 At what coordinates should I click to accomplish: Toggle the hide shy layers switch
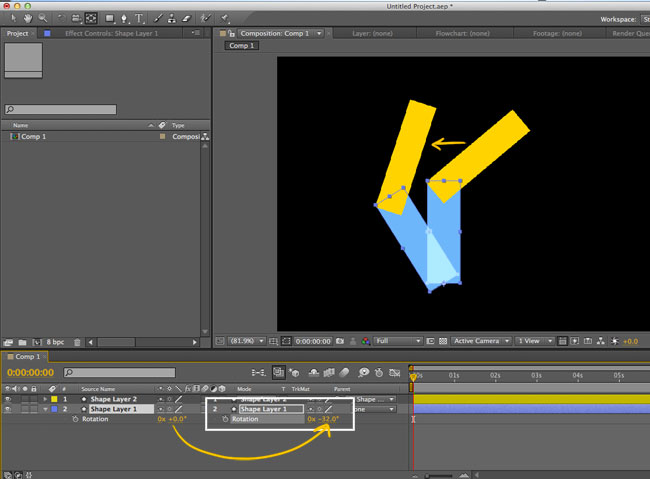(x=314, y=372)
